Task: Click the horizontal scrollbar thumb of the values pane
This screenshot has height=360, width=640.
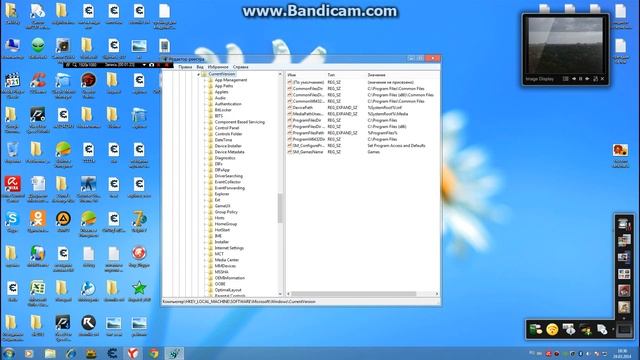Action: pyautogui.click(x=353, y=294)
